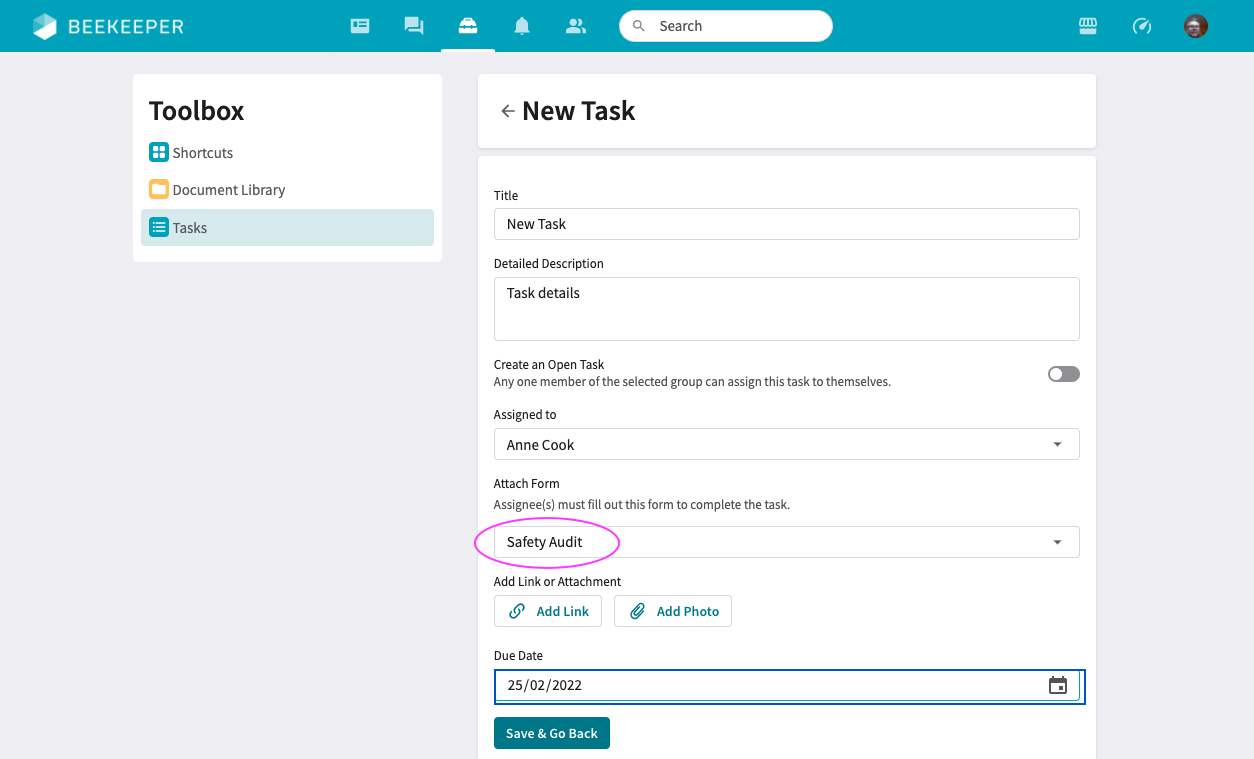Click into the Detailed Description text area

click(787, 309)
